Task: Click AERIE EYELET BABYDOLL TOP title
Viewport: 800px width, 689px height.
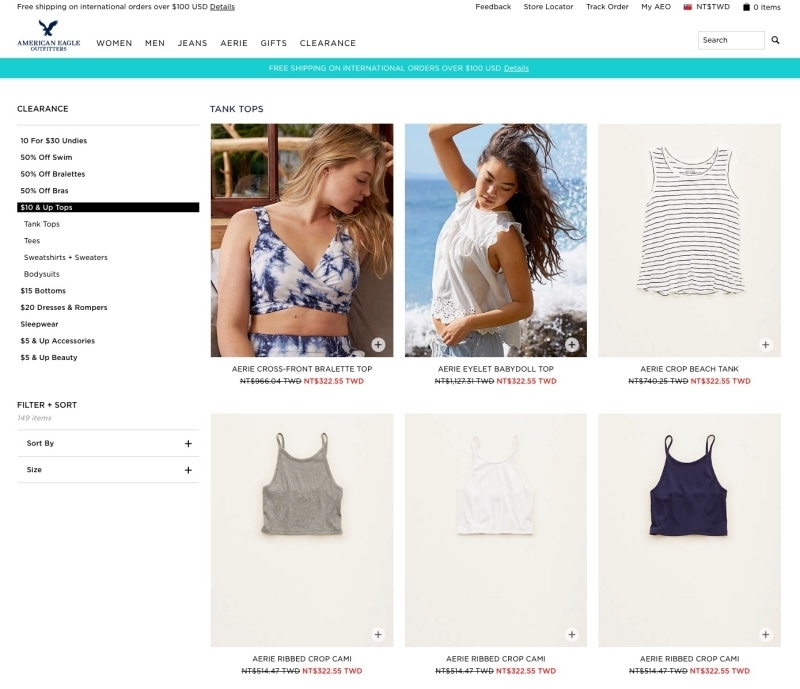Action: (495, 369)
